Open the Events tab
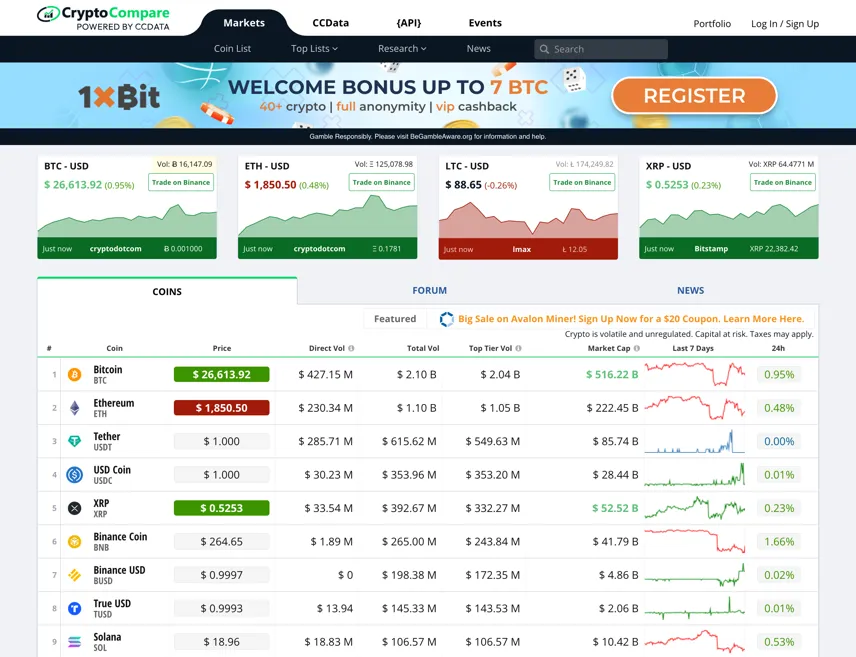This screenshot has width=856, height=657. click(x=485, y=23)
